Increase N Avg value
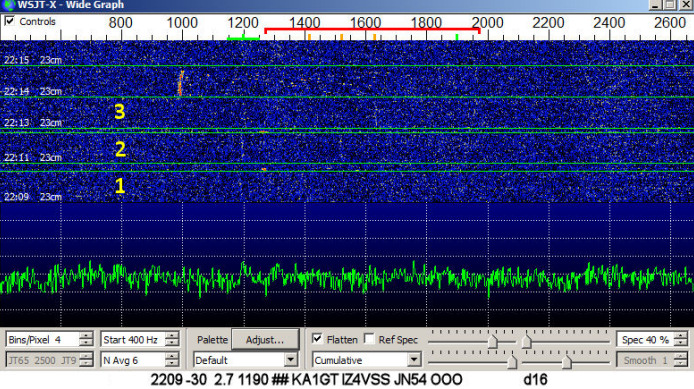Screen dimensions: 694x389 172,357
